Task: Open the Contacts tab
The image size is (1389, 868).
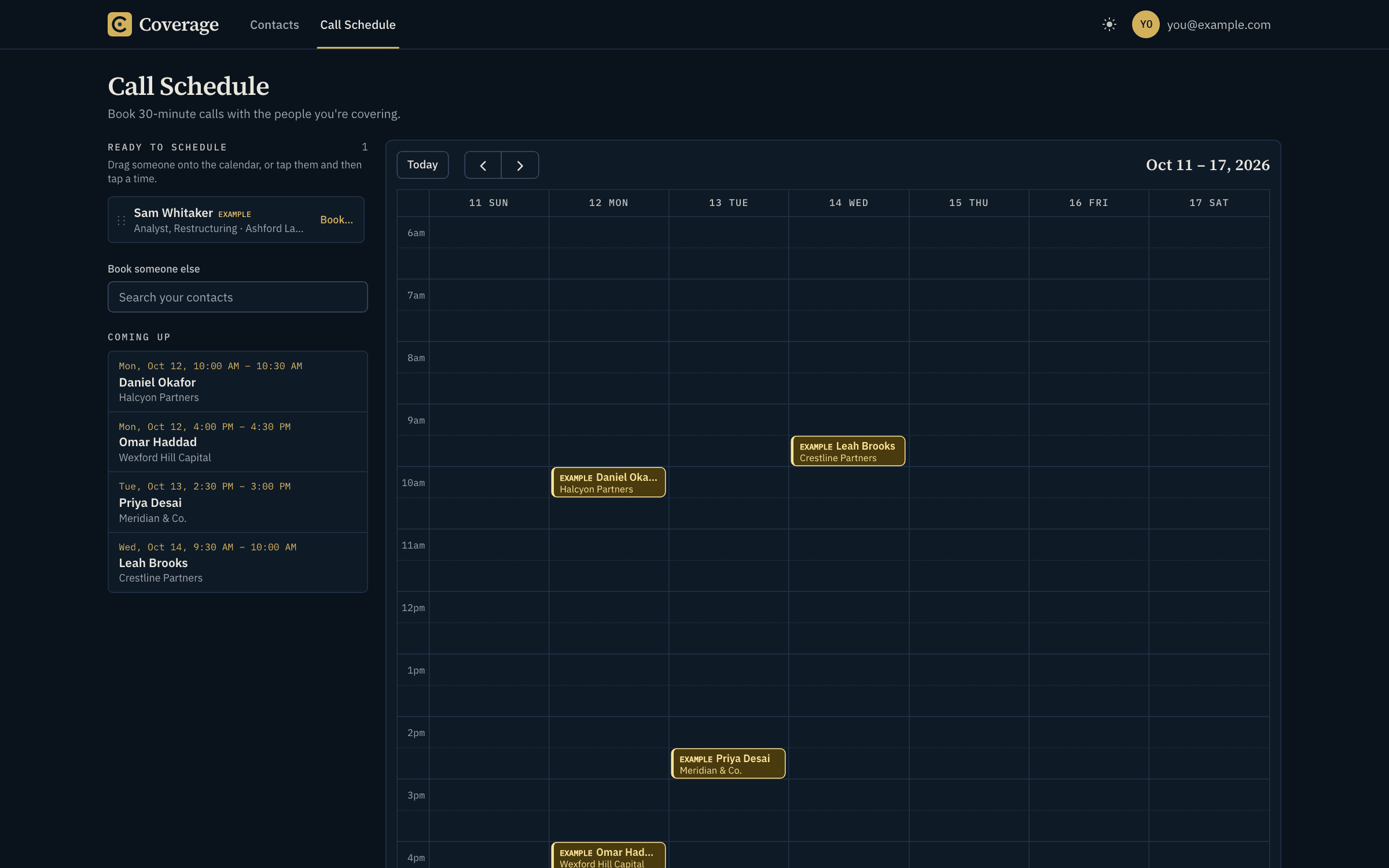Action: [x=274, y=25]
